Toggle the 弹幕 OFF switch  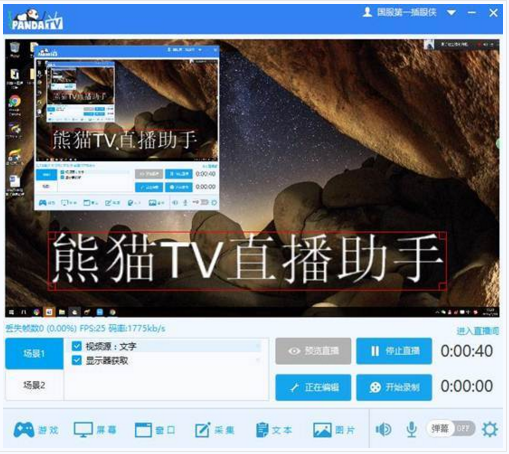tap(451, 429)
